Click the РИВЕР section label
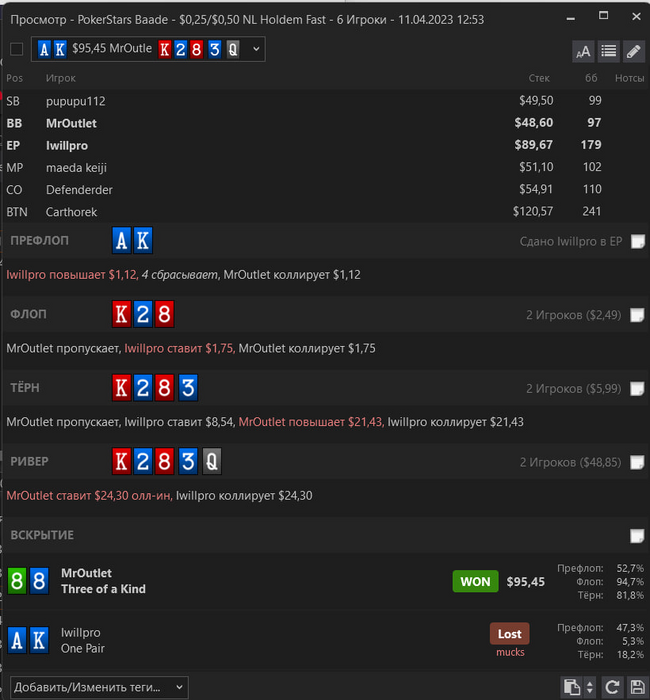Viewport: 650px width, 700px height. click(29, 461)
